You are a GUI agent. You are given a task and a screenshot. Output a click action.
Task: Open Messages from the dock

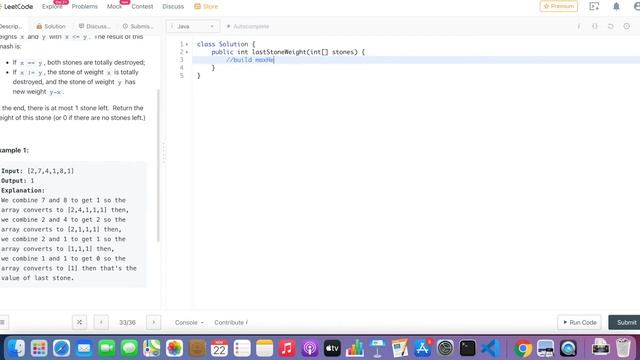coord(129,349)
